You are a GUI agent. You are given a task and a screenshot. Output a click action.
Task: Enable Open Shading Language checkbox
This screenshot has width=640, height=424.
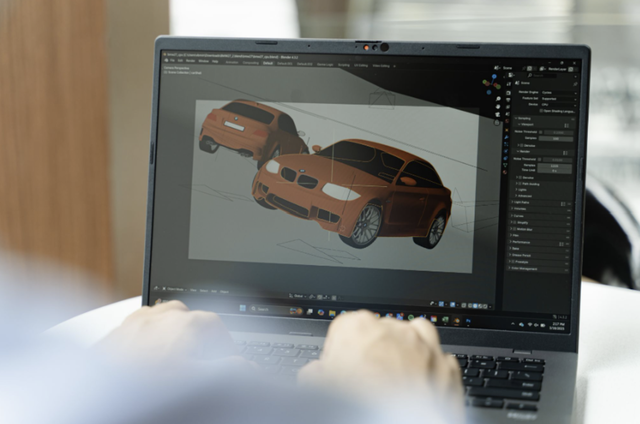pos(541,111)
